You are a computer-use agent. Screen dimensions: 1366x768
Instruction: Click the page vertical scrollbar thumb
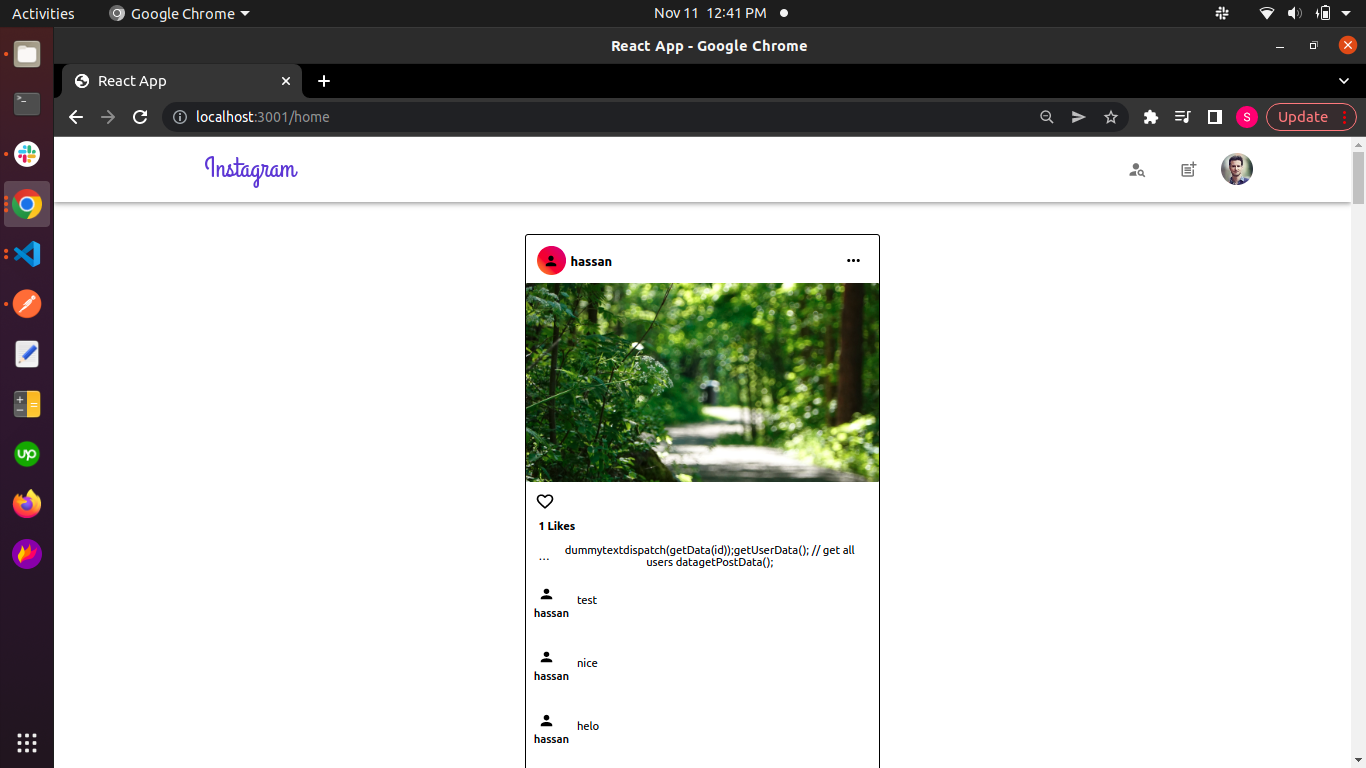[x=1358, y=178]
